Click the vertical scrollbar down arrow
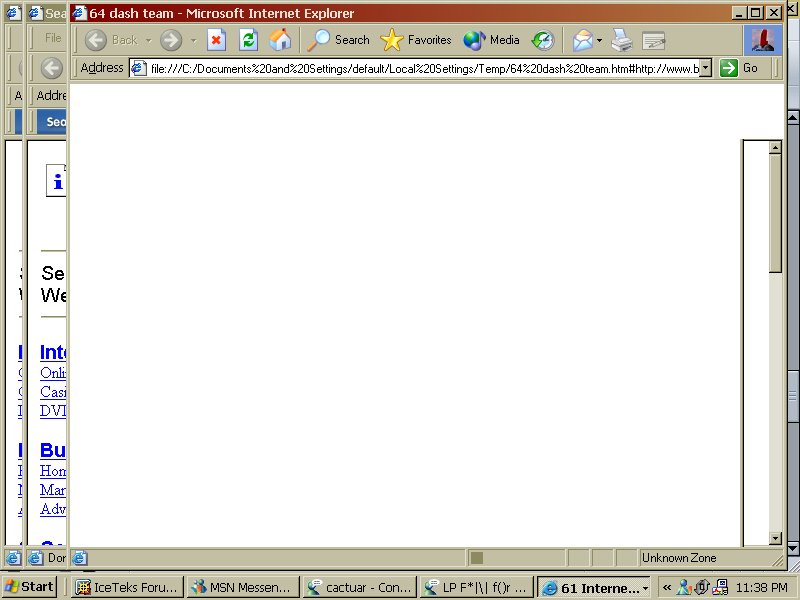 (775, 538)
